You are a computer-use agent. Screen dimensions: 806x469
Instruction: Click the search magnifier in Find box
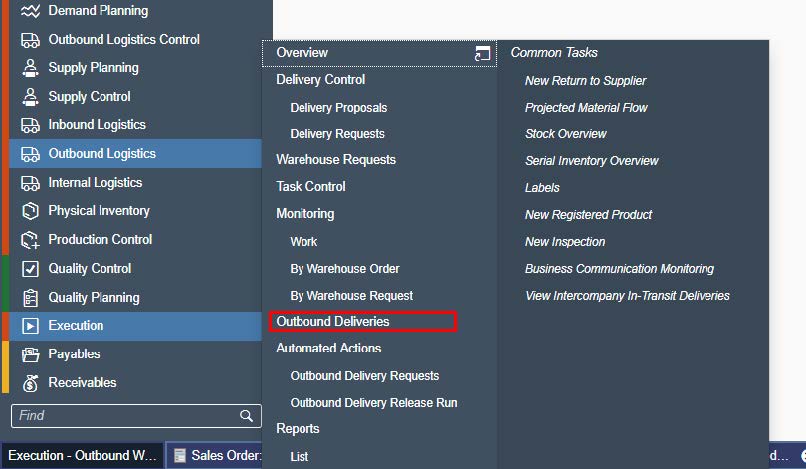(247, 416)
